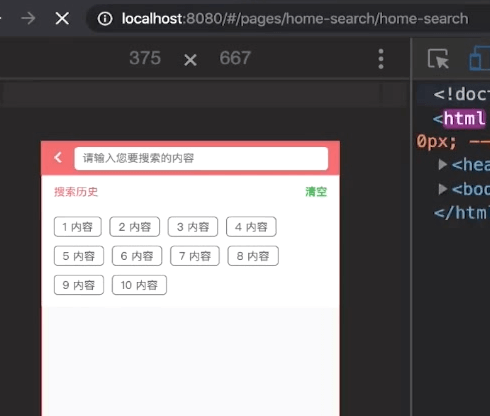The width and height of the screenshot is (490, 416).
Task: Click the green 清空 clear link
Action: [316, 192]
